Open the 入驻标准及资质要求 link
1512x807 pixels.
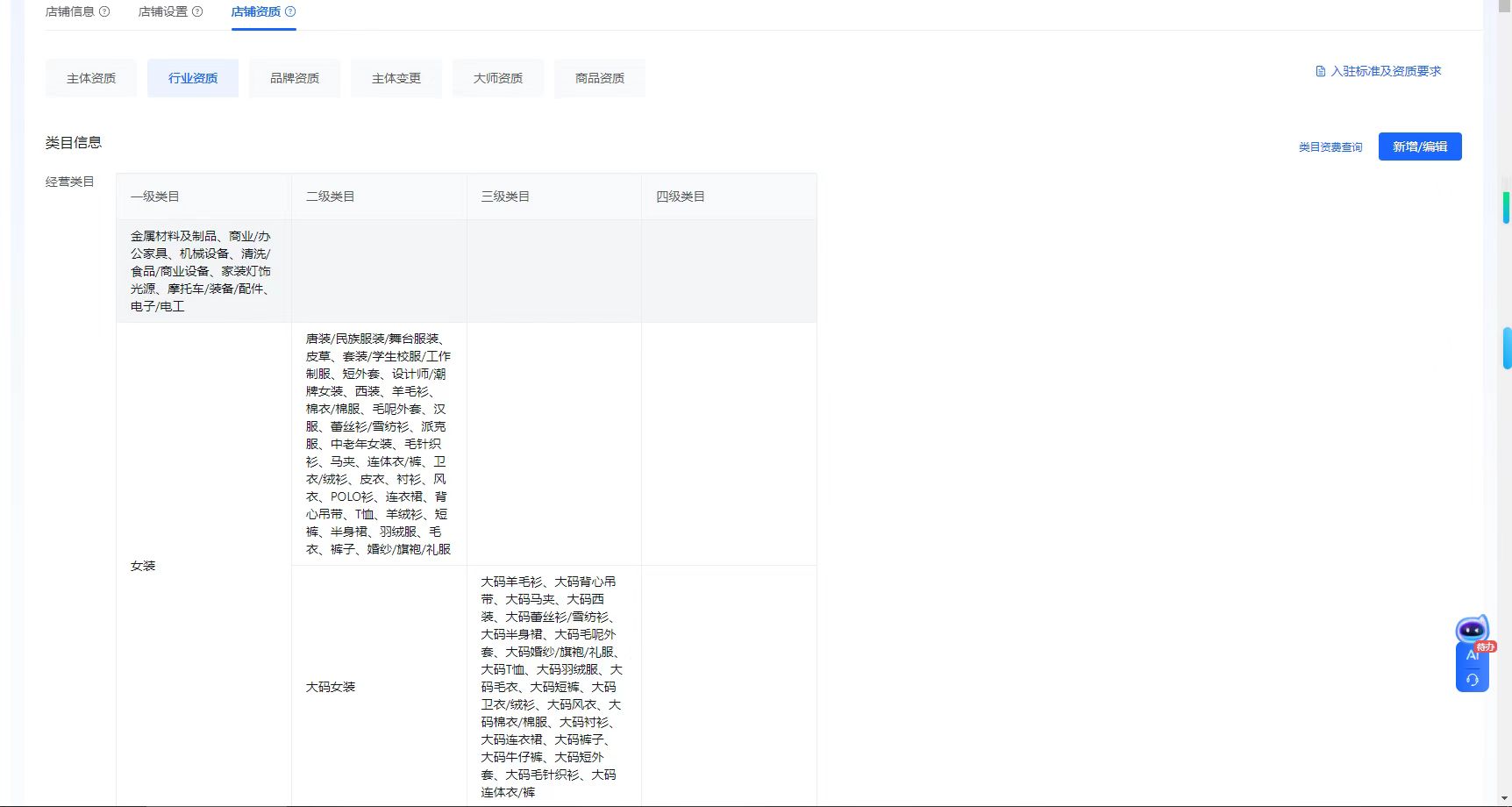(x=1386, y=72)
